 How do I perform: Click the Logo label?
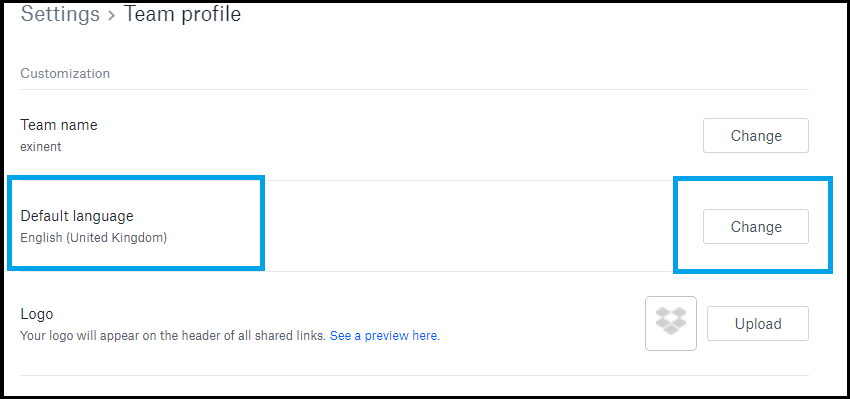point(37,314)
